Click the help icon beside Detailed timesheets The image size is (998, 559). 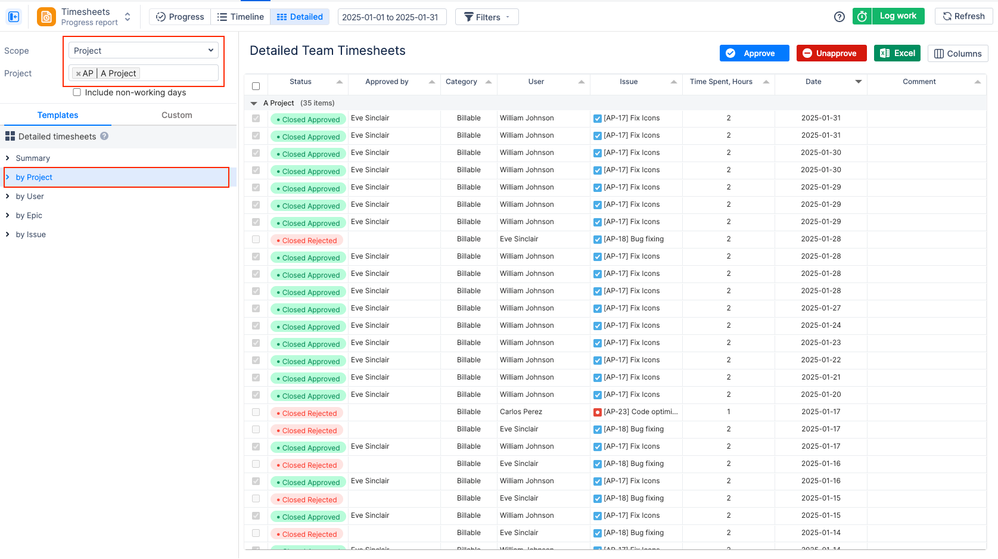pos(104,136)
